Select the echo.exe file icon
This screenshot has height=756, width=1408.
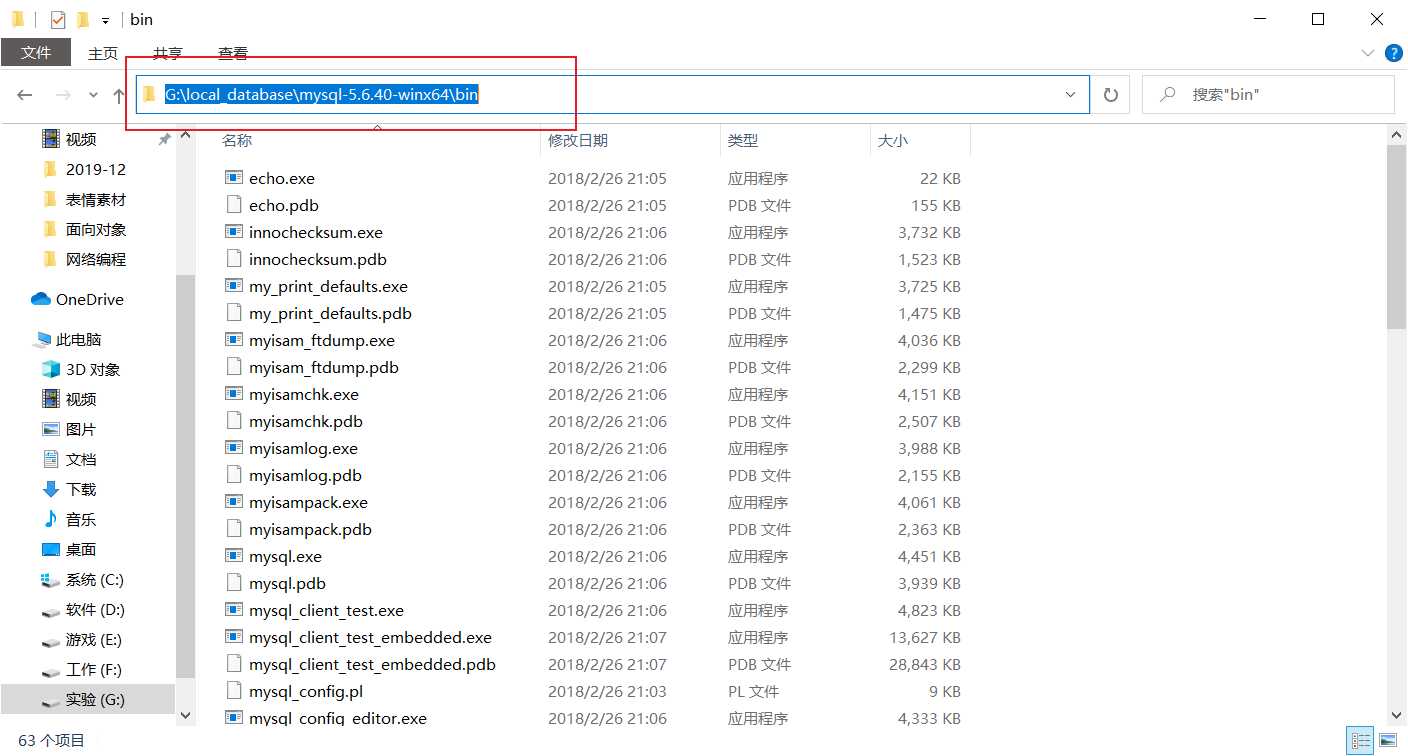pos(234,178)
